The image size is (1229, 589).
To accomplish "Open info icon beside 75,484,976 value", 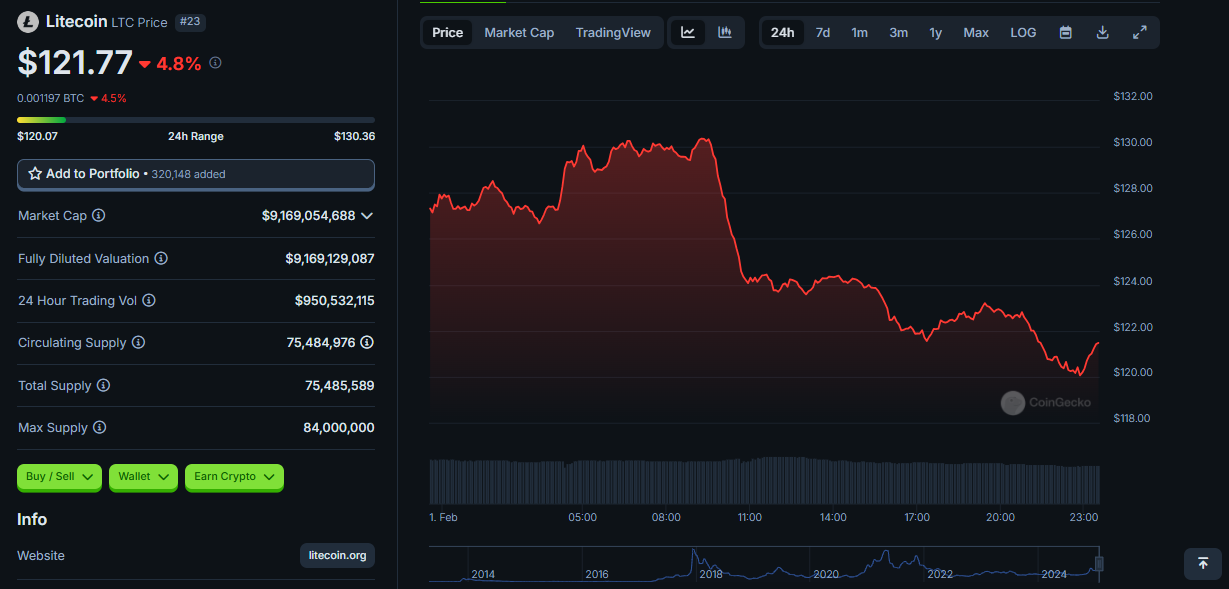I will click(367, 342).
